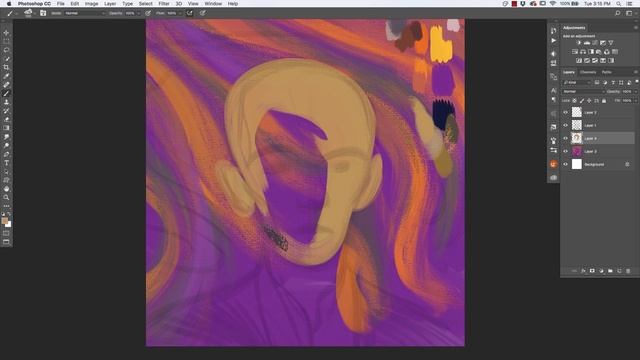Image resolution: width=640 pixels, height=360 pixels.
Task: Click the Background layer thumbnail
Action: tap(576, 164)
